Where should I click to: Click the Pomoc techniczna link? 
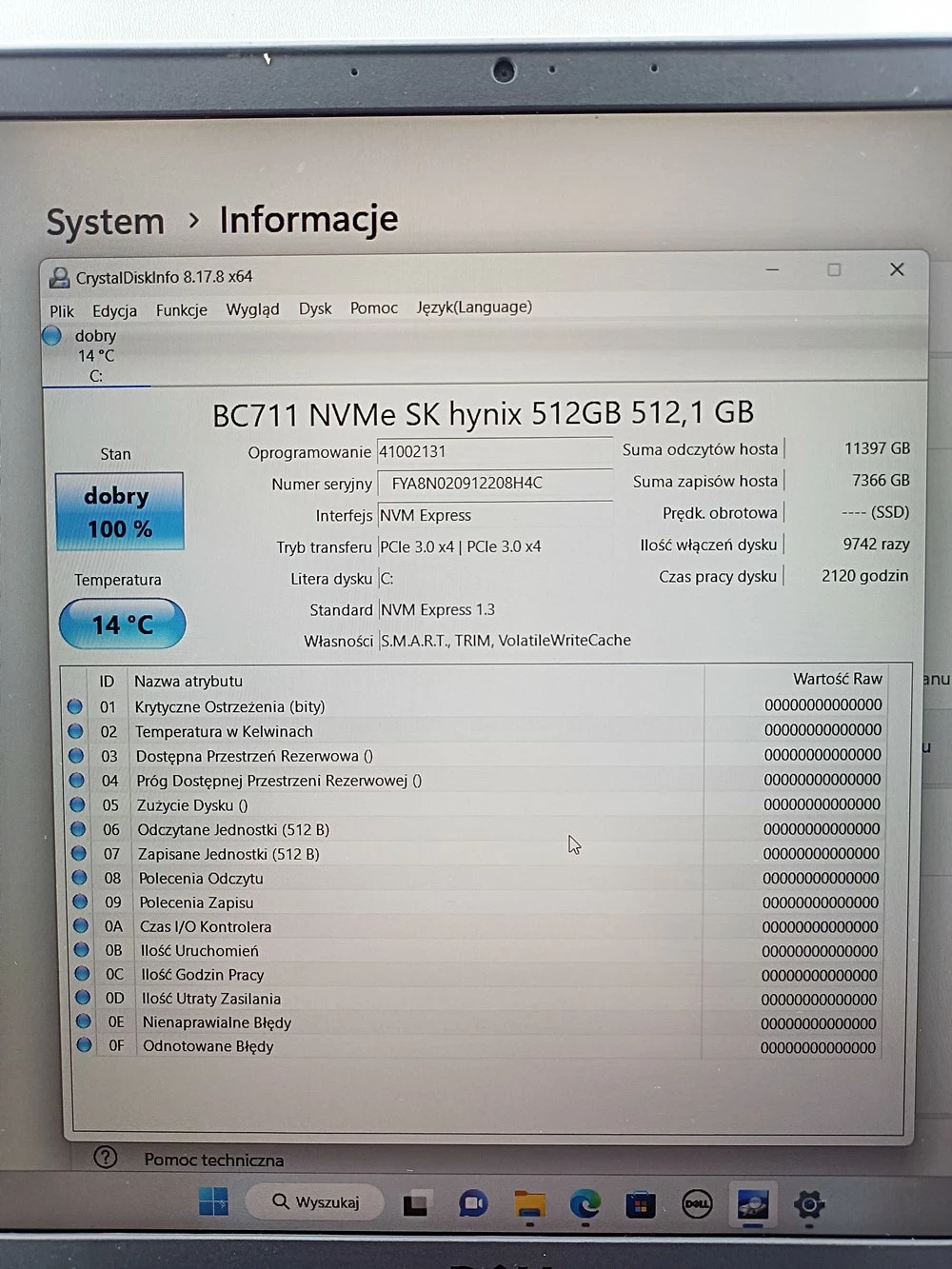pos(213,1160)
